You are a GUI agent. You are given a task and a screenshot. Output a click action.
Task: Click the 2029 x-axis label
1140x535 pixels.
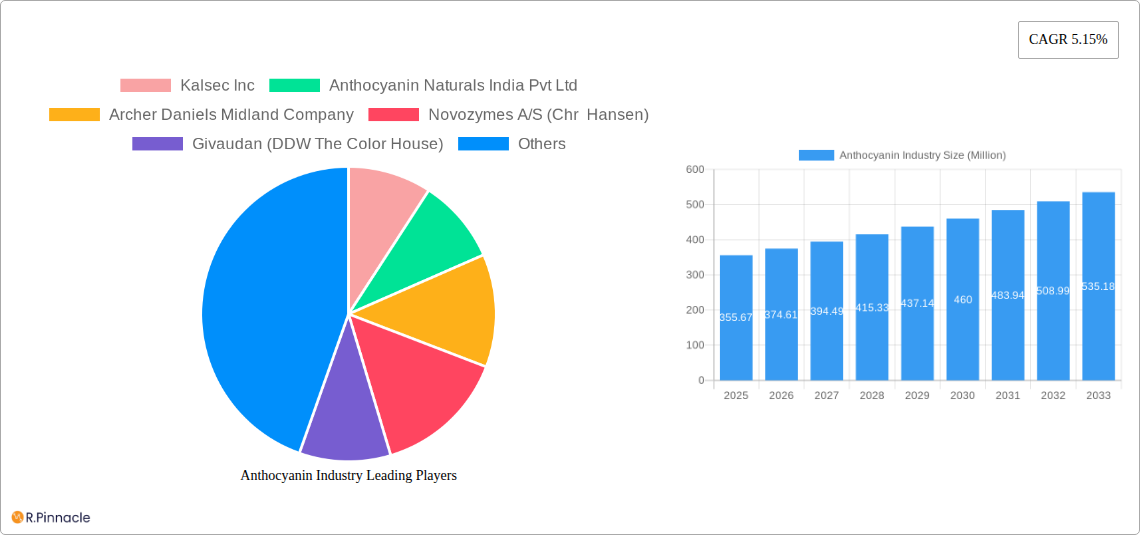point(917,395)
